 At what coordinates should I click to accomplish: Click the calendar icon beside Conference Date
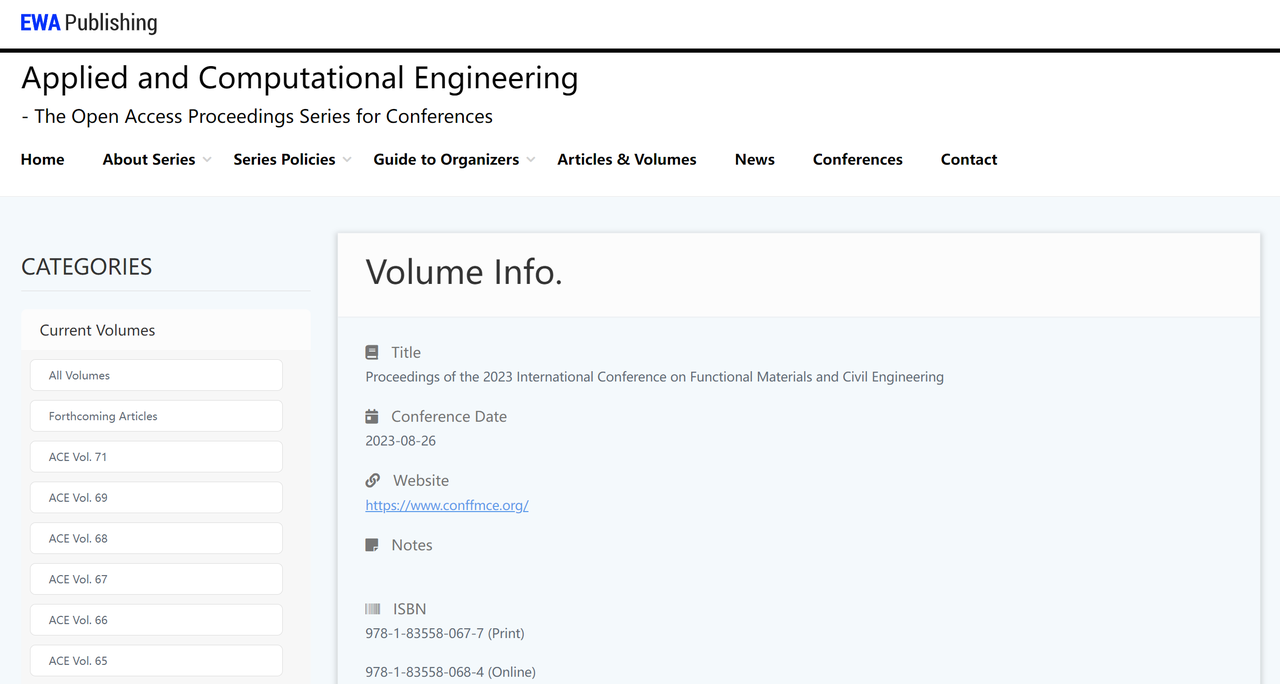[372, 416]
